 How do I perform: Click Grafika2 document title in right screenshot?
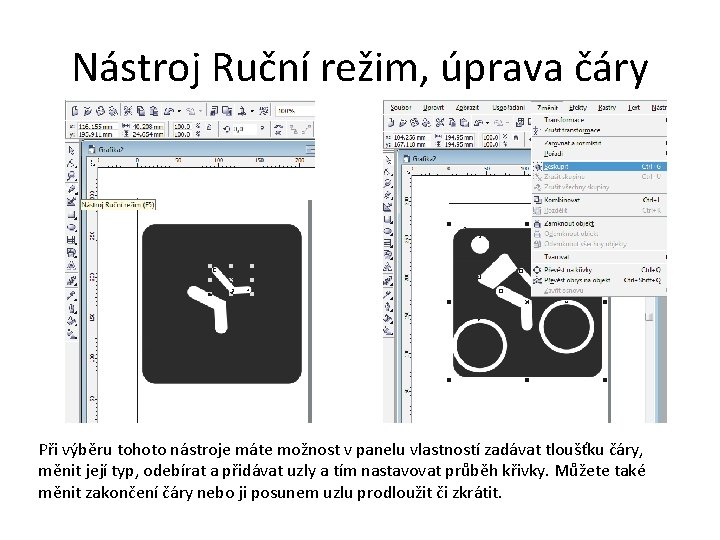[424, 158]
